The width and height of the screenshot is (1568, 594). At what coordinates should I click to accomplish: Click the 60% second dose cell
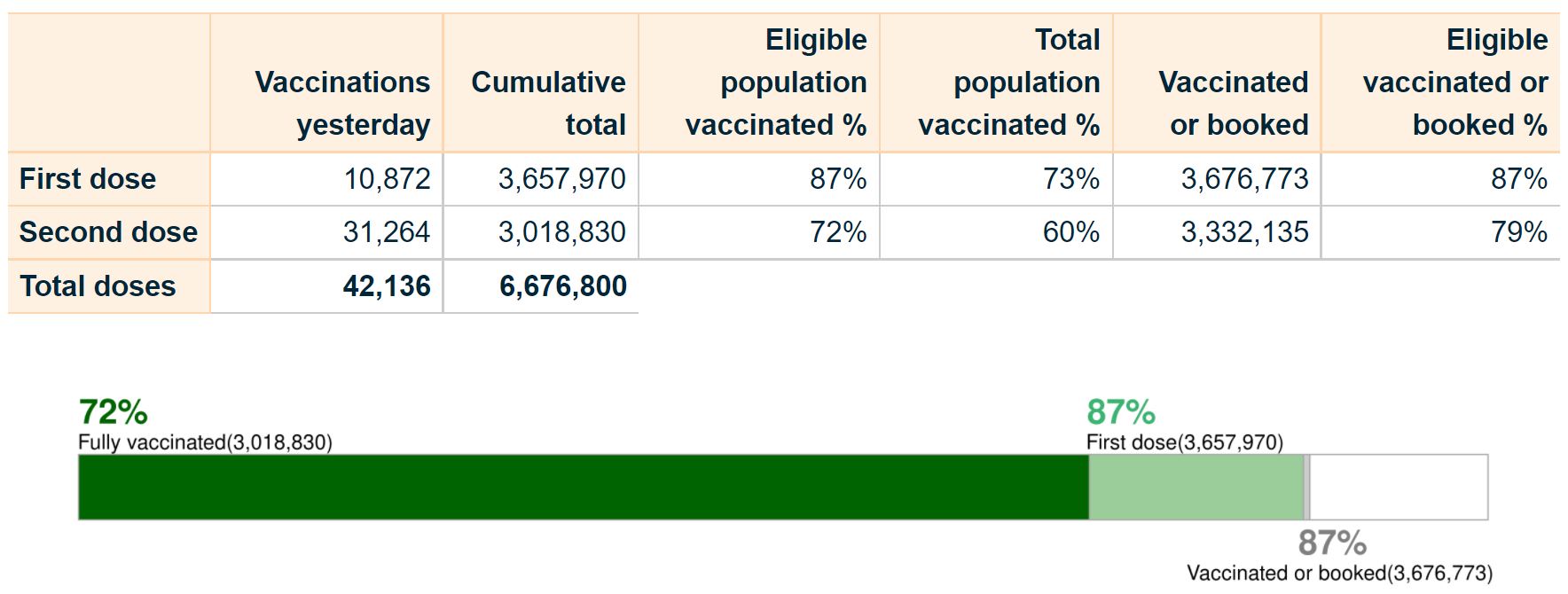point(1070,232)
